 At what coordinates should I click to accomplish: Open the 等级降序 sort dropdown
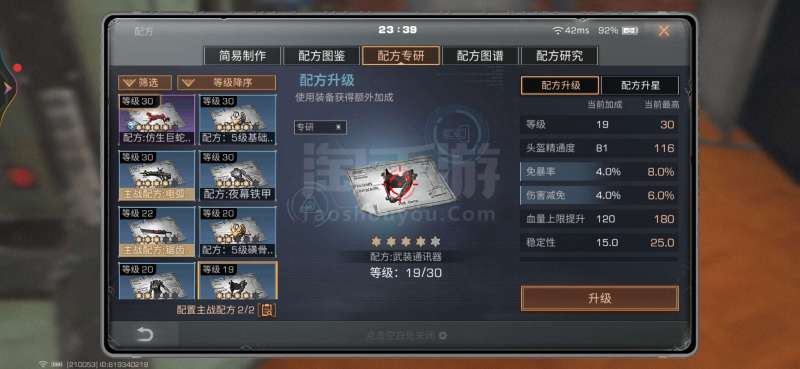pyautogui.click(x=227, y=83)
